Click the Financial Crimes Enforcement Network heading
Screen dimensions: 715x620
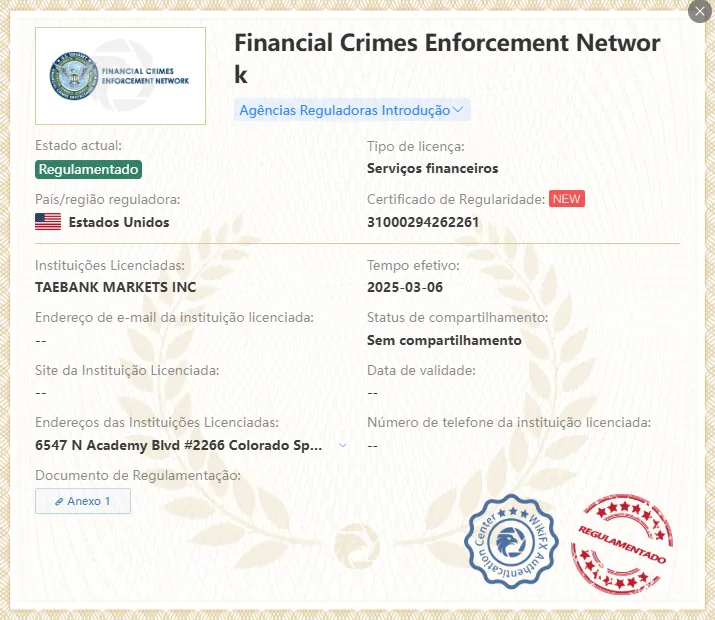[x=447, y=59]
